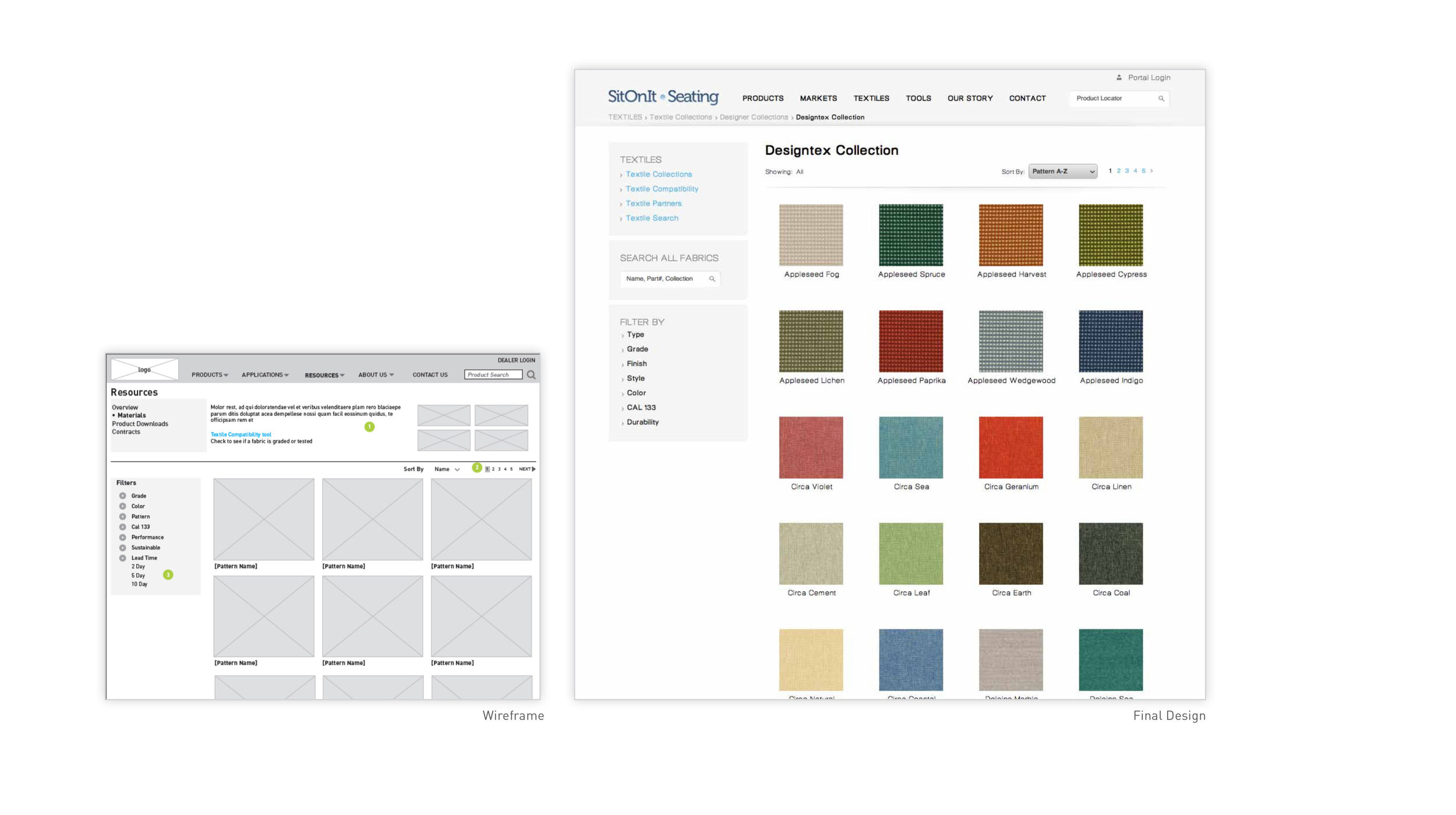This screenshot has height=815, width=1456.
Task: Open the TEXTILES menu in top navigation
Action: pos(871,98)
